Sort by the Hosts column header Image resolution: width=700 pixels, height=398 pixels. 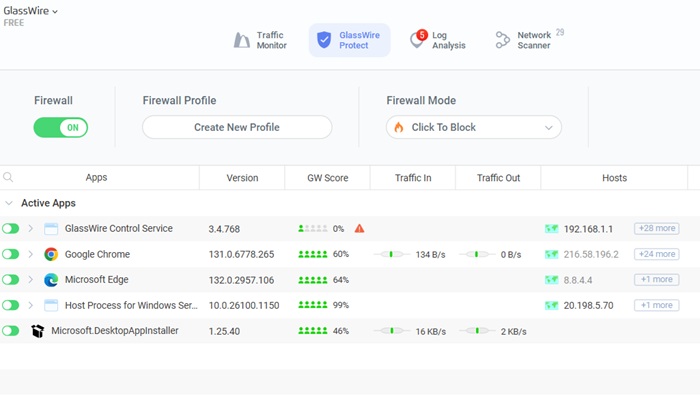pos(614,178)
